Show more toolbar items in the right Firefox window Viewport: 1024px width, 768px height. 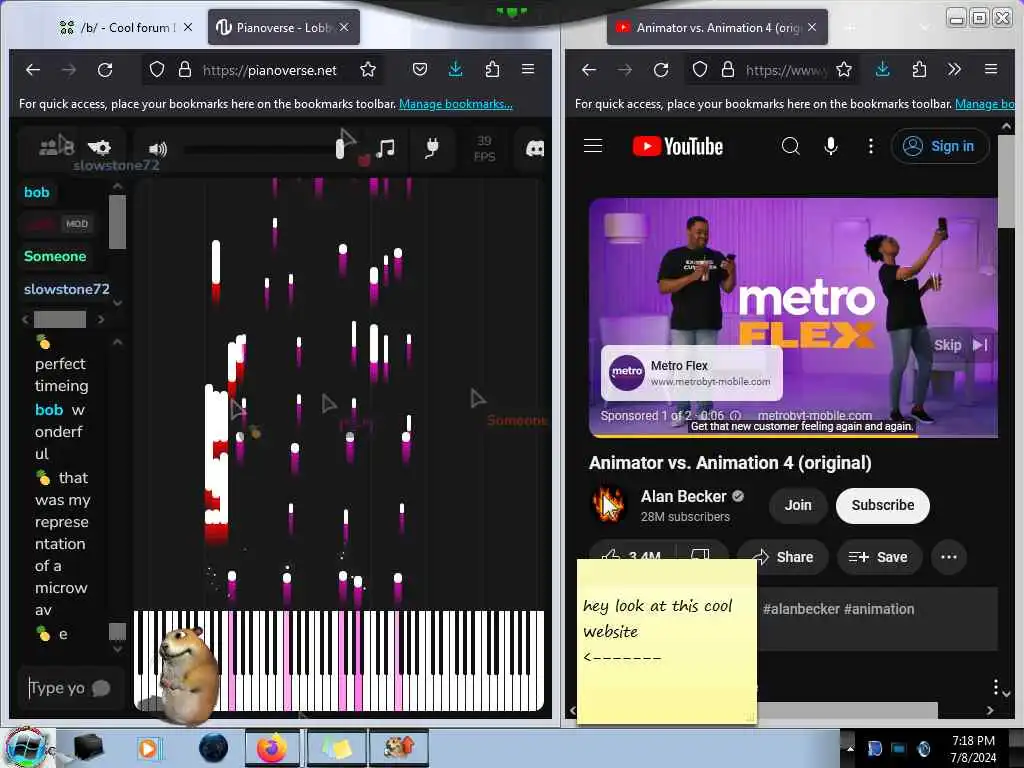[x=954, y=69]
